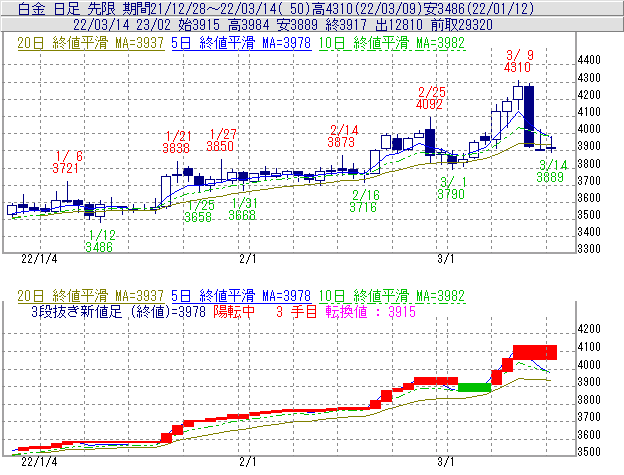
Task: Select the daily low 安3889 in the header
Action: pos(297,25)
